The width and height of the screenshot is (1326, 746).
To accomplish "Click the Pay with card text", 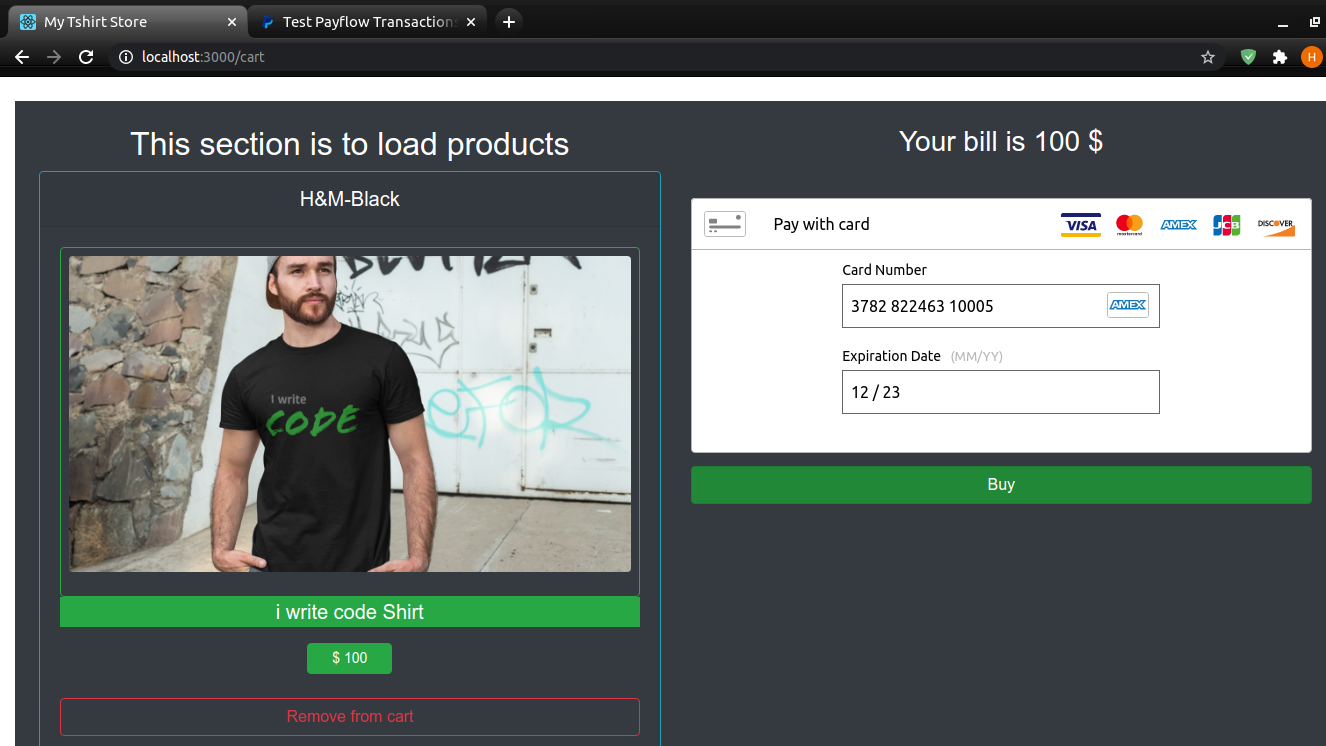I will pos(821,224).
